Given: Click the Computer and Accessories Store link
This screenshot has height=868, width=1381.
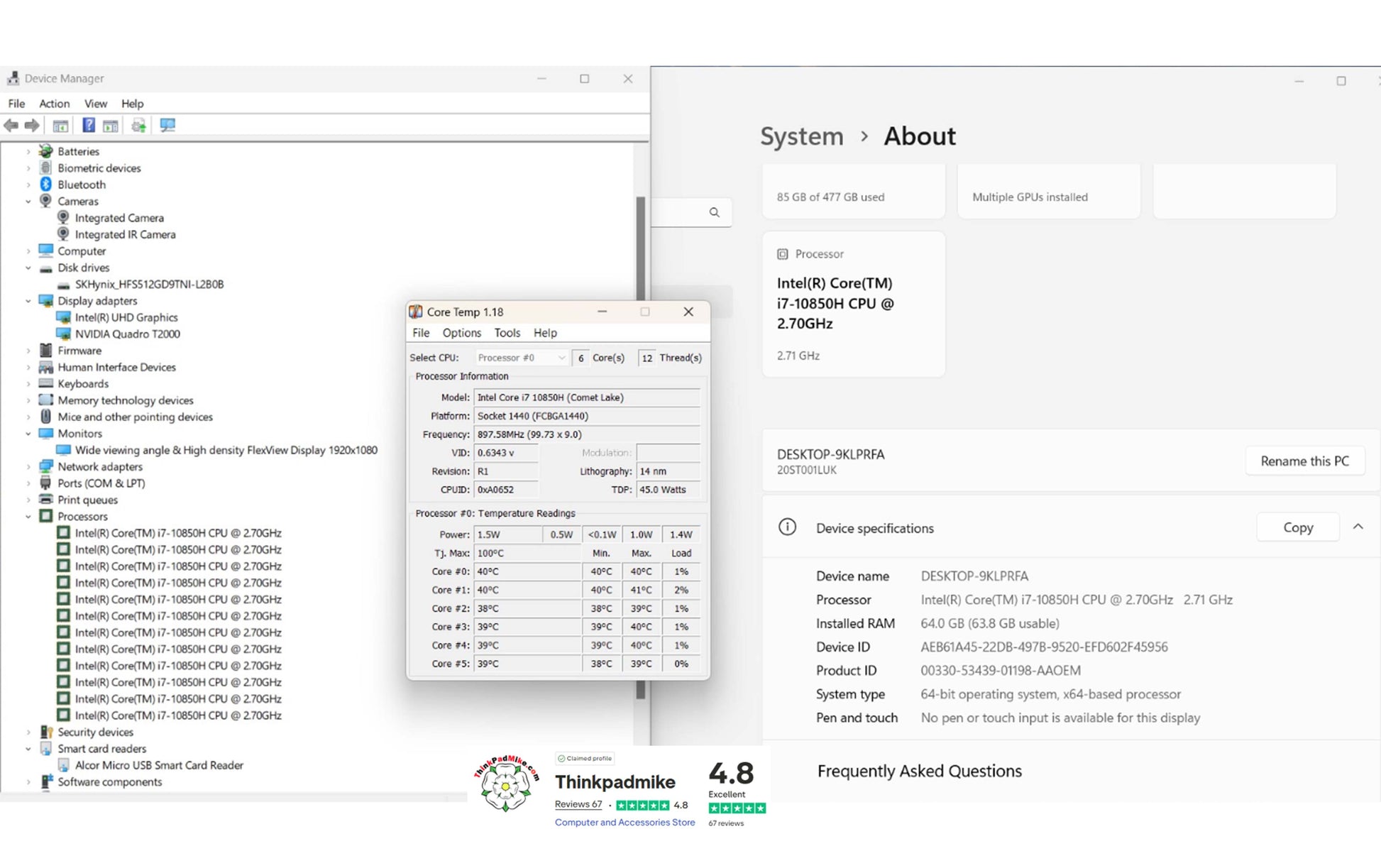Looking at the screenshot, I should pyautogui.click(x=625, y=823).
